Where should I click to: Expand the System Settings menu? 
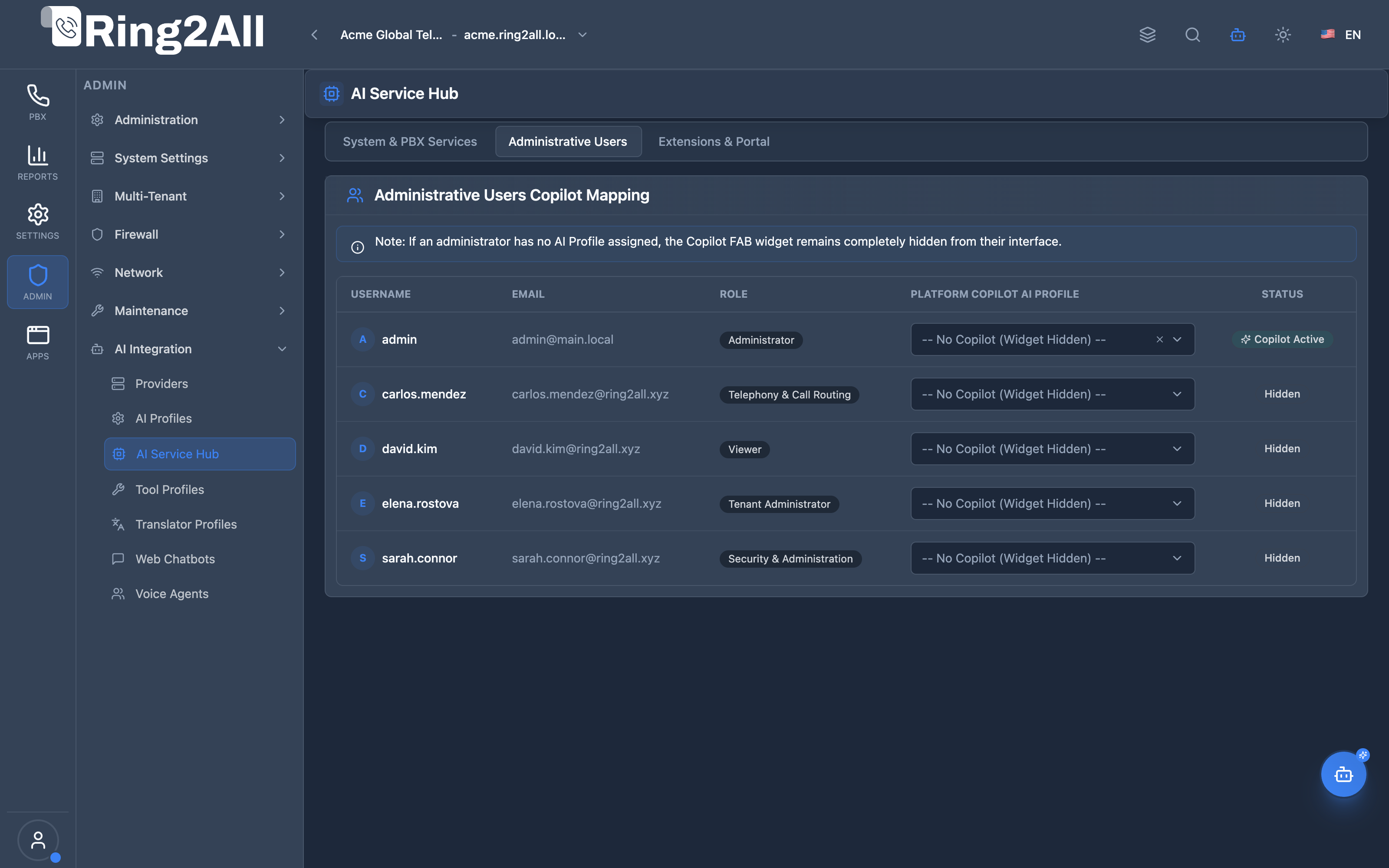(188, 157)
